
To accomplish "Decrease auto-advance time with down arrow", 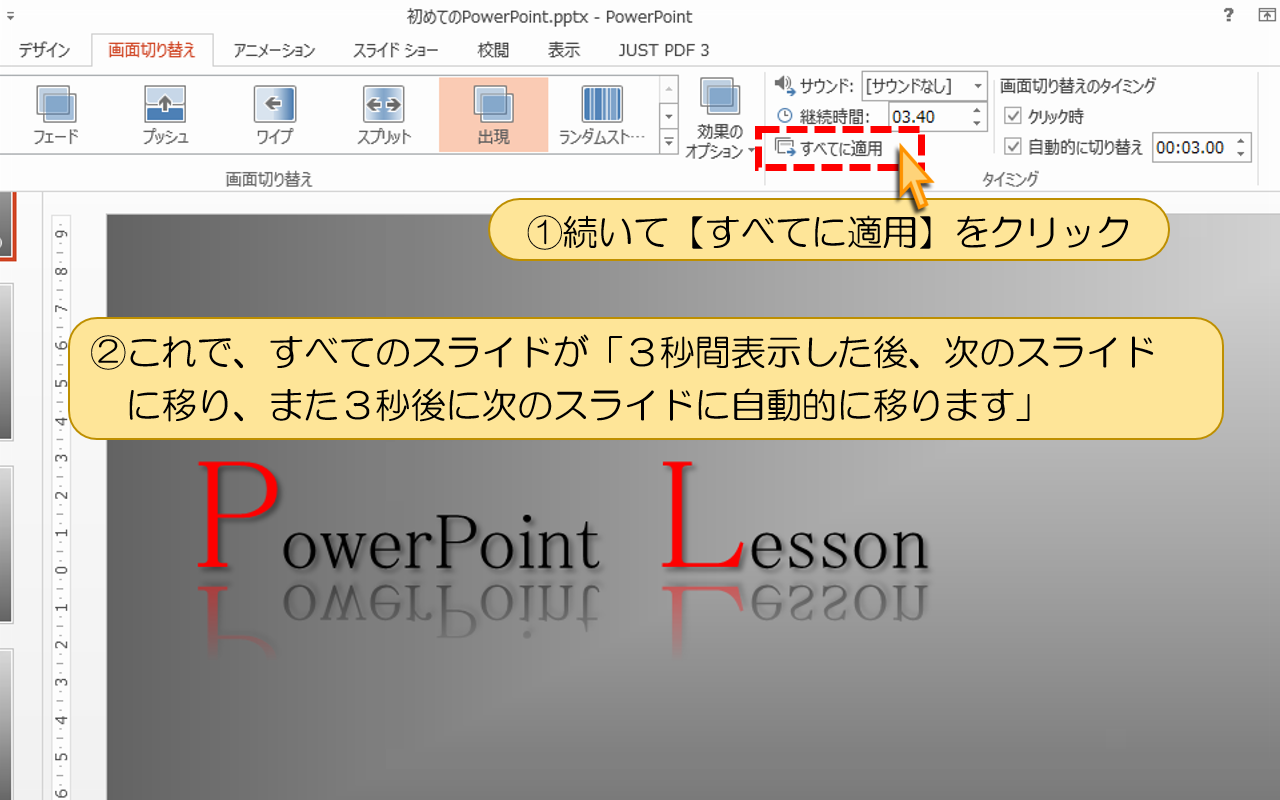I will pos(1241,154).
